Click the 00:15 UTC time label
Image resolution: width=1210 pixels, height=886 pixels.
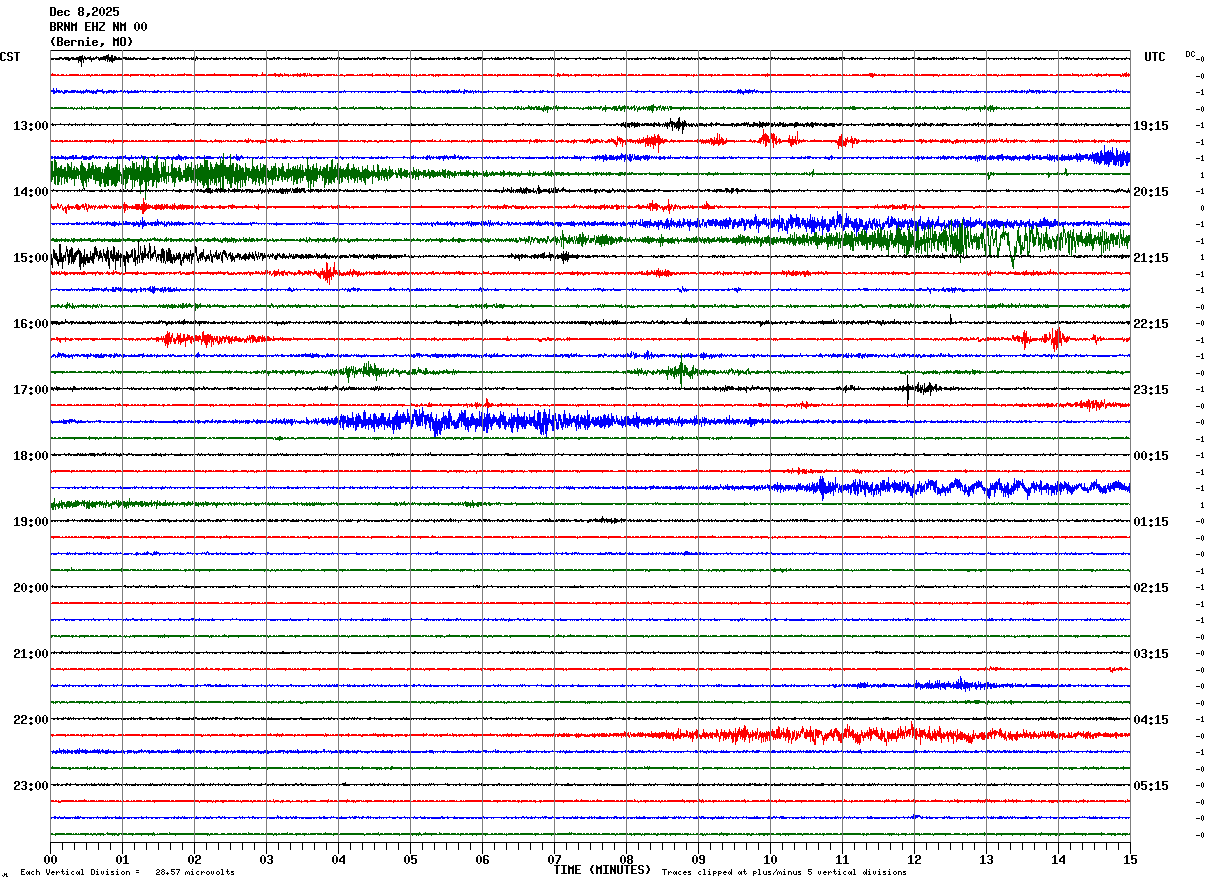[x=1151, y=456]
